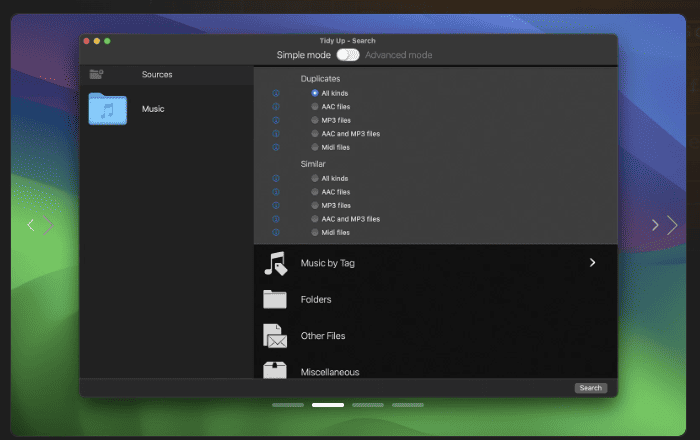Open info icon for Duplicates MP3 files
This screenshot has width=700, height=440.
tap(276, 120)
